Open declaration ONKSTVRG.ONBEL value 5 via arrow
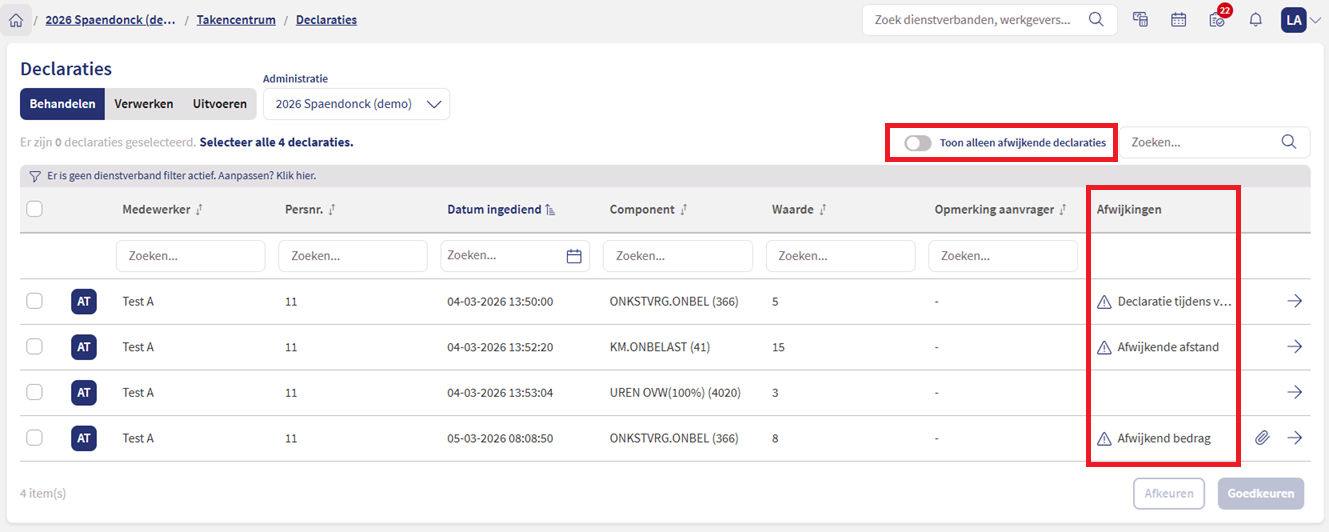Image resolution: width=1329 pixels, height=532 pixels. click(1294, 301)
